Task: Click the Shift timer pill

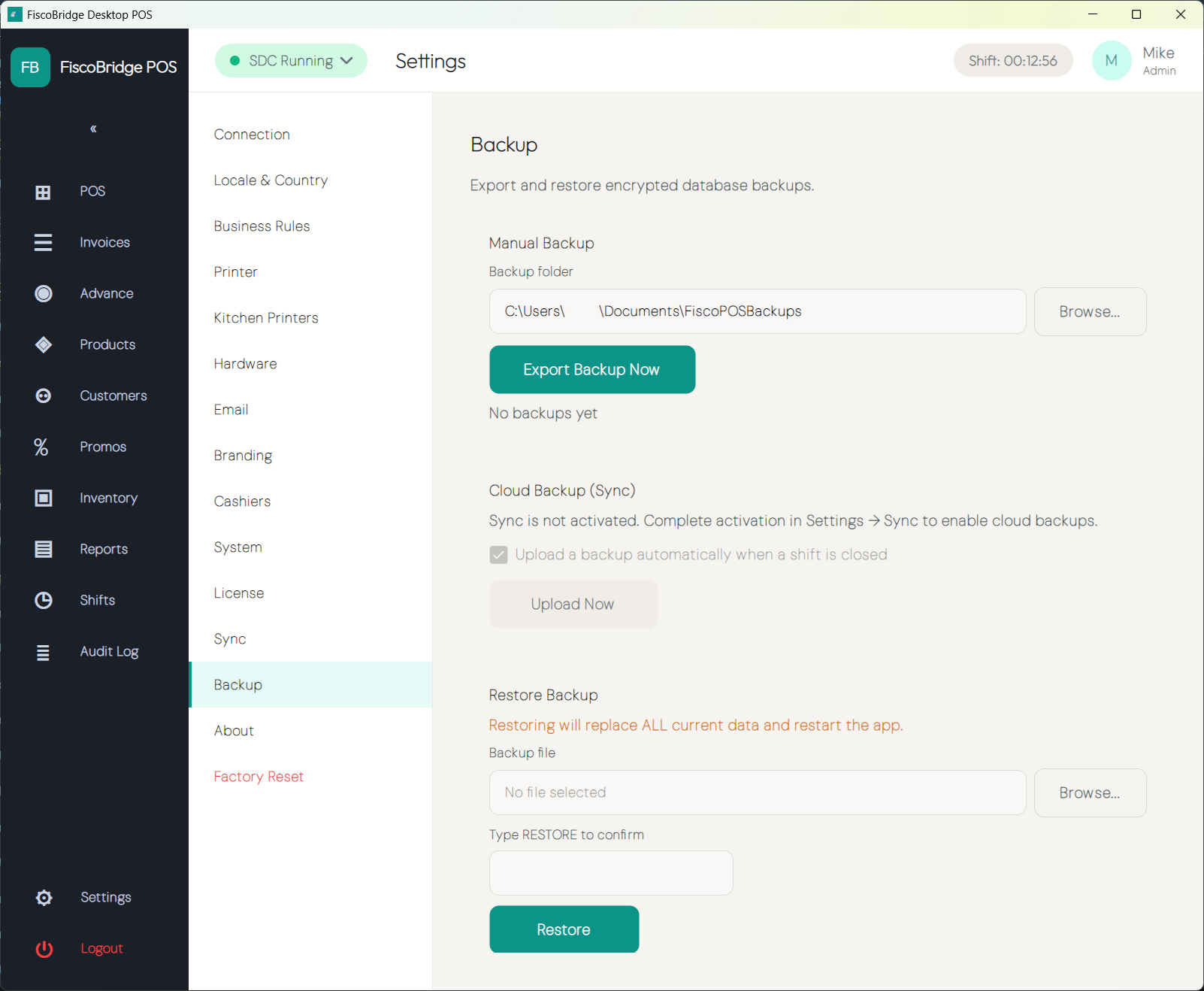Action: pos(1013,61)
